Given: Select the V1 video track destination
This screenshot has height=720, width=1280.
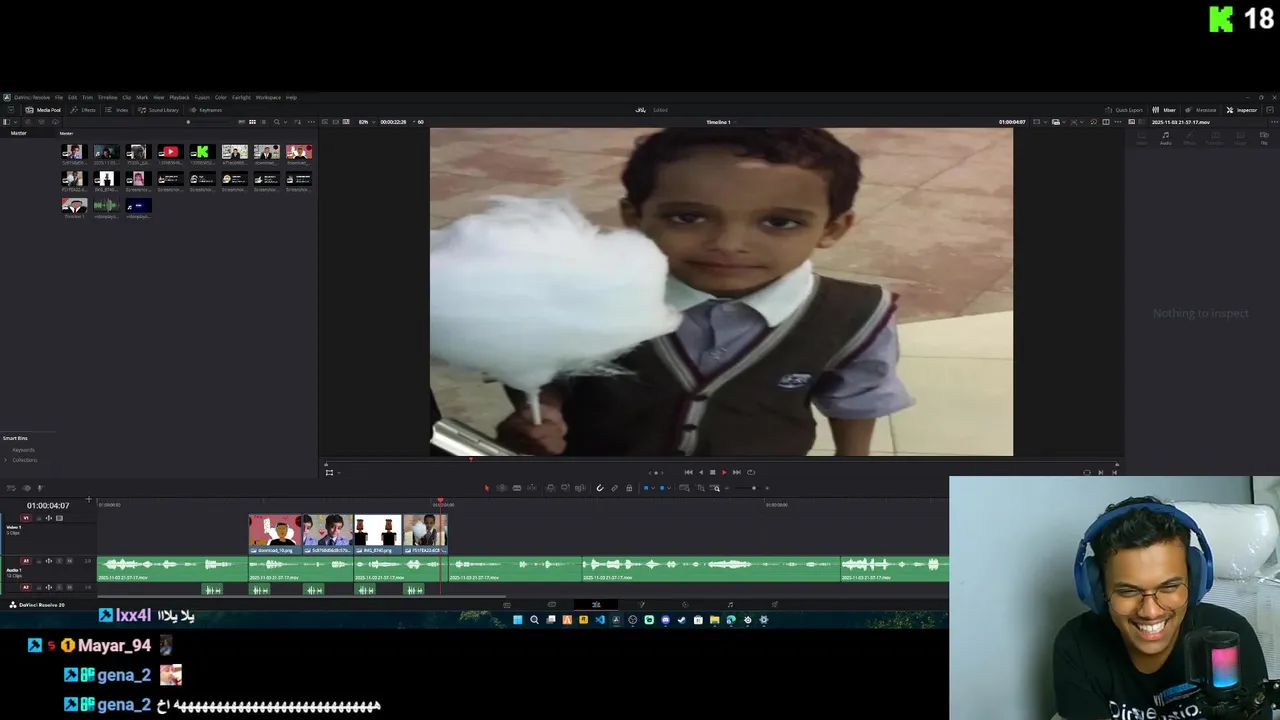Looking at the screenshot, I should [26, 518].
